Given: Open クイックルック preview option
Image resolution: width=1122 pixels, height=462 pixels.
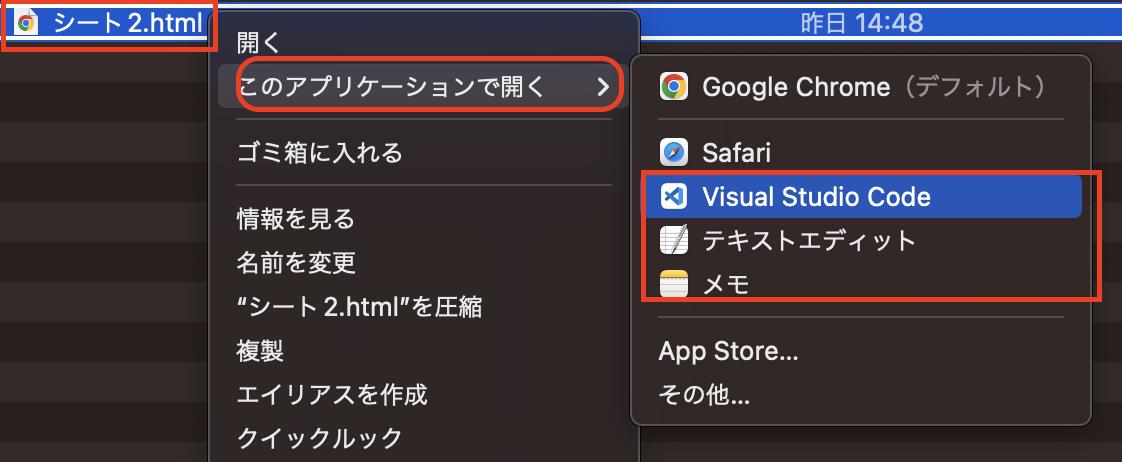Looking at the screenshot, I should tap(319, 438).
